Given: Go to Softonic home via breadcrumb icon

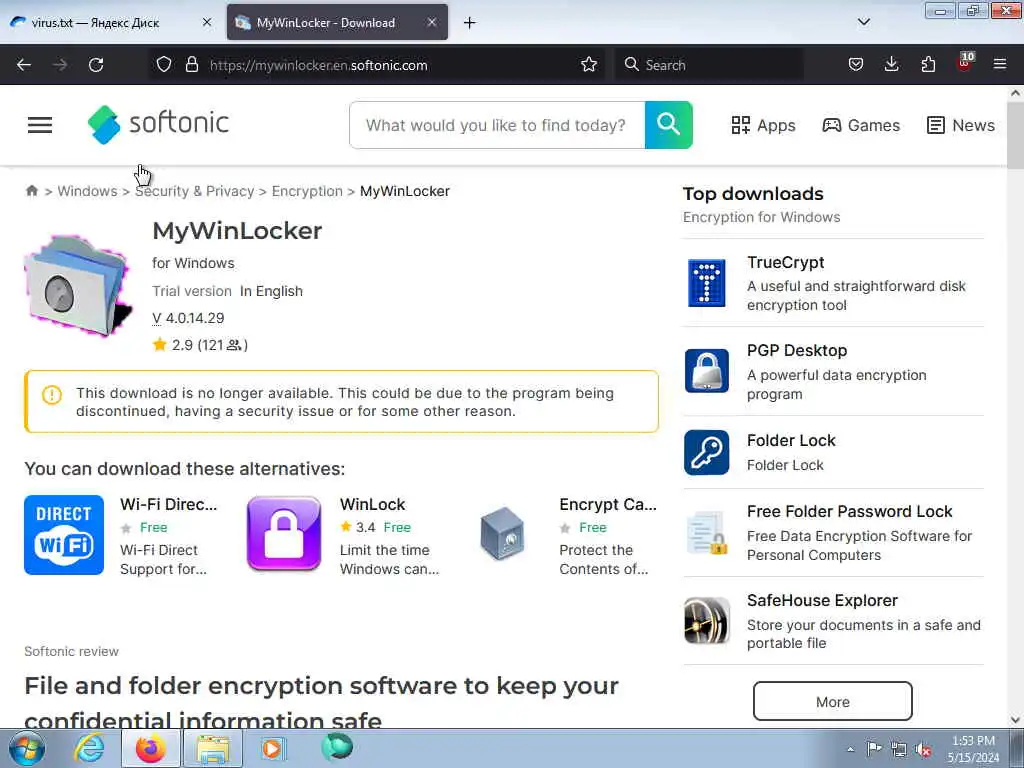Looking at the screenshot, I should point(31,191).
